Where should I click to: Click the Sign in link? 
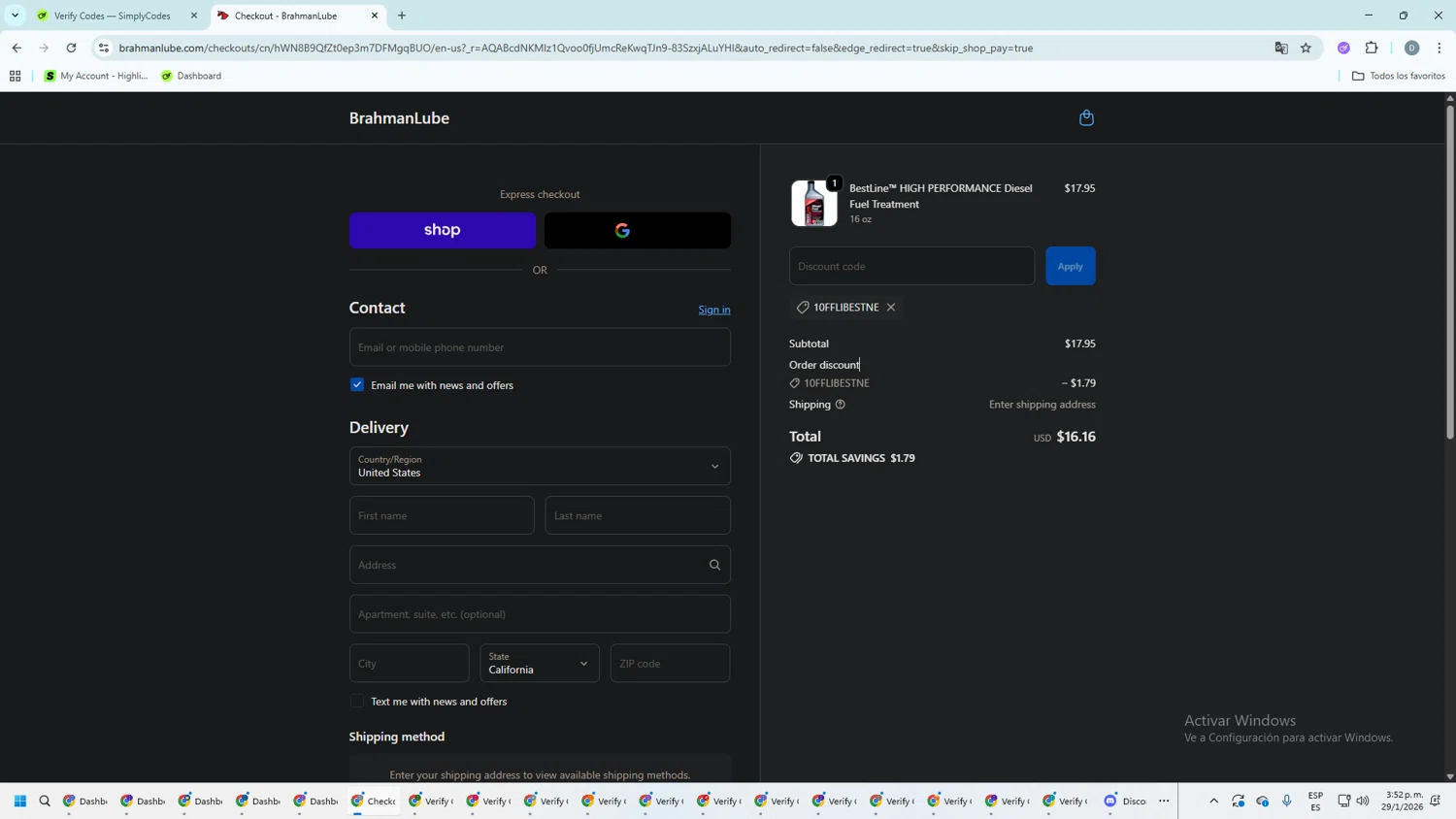click(714, 310)
